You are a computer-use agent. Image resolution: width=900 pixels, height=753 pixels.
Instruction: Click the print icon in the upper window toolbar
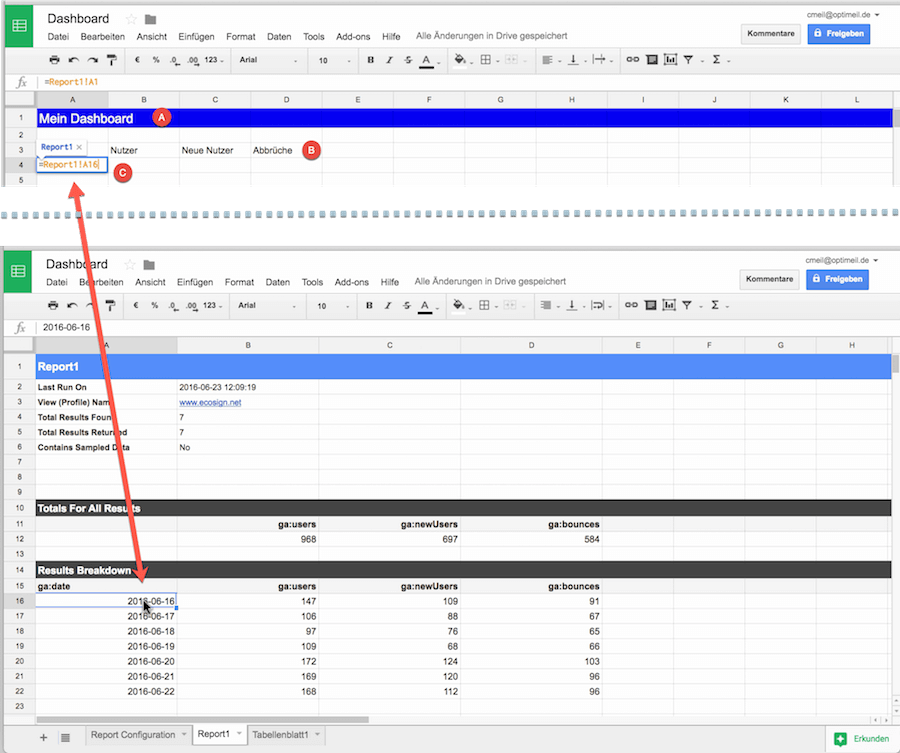click(x=54, y=60)
